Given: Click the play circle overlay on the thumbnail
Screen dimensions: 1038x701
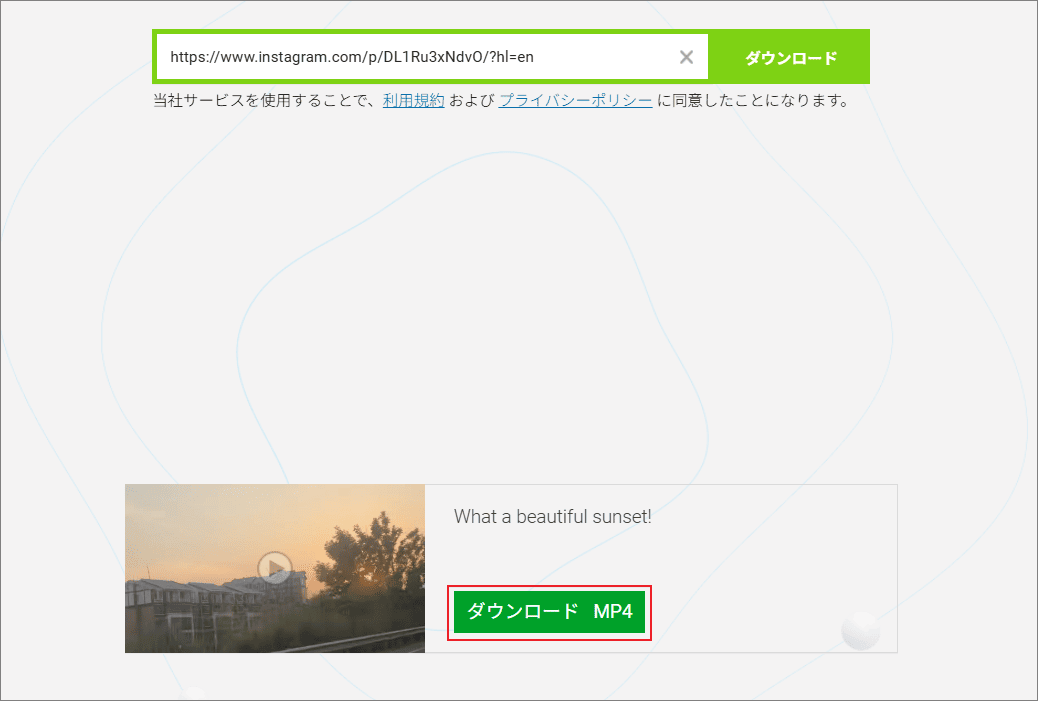Looking at the screenshot, I should click(273, 567).
